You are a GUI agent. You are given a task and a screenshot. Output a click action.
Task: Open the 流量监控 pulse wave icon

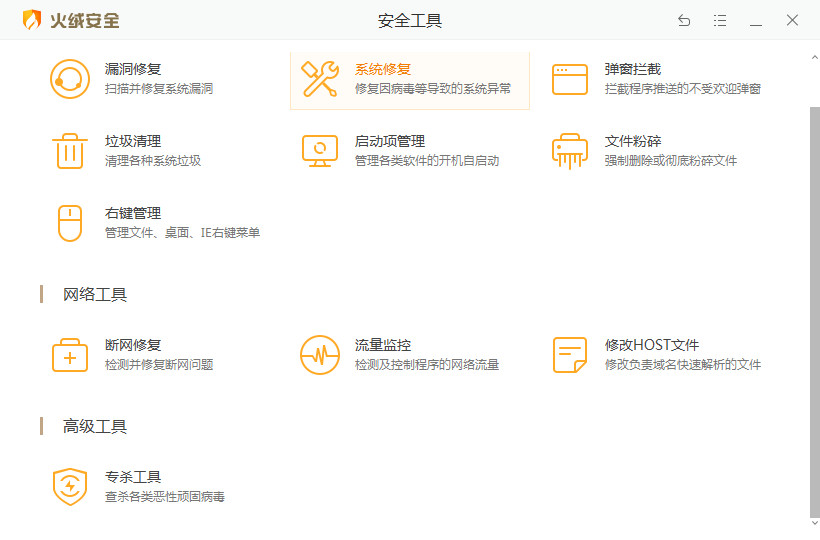(x=320, y=355)
